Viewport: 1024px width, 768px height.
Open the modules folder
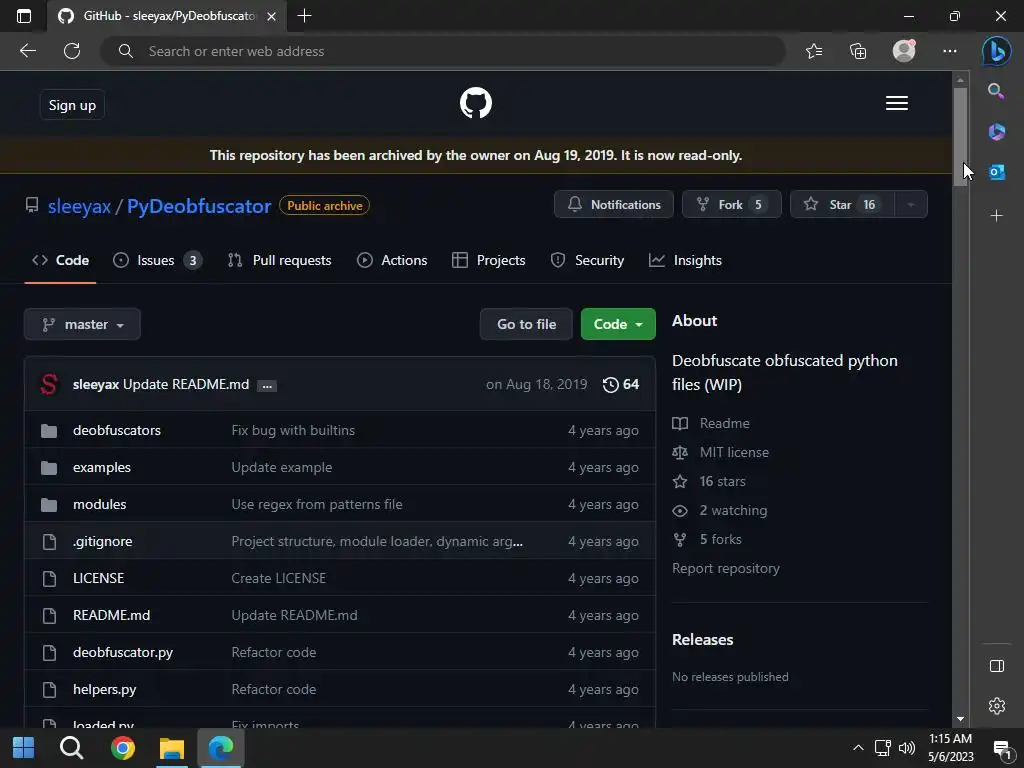pos(100,505)
